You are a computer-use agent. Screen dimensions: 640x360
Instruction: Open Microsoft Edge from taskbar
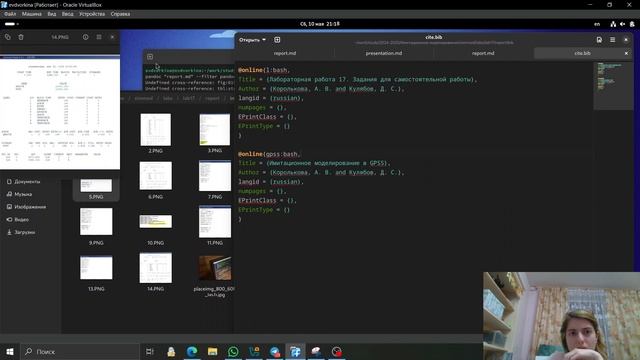pos(192,351)
